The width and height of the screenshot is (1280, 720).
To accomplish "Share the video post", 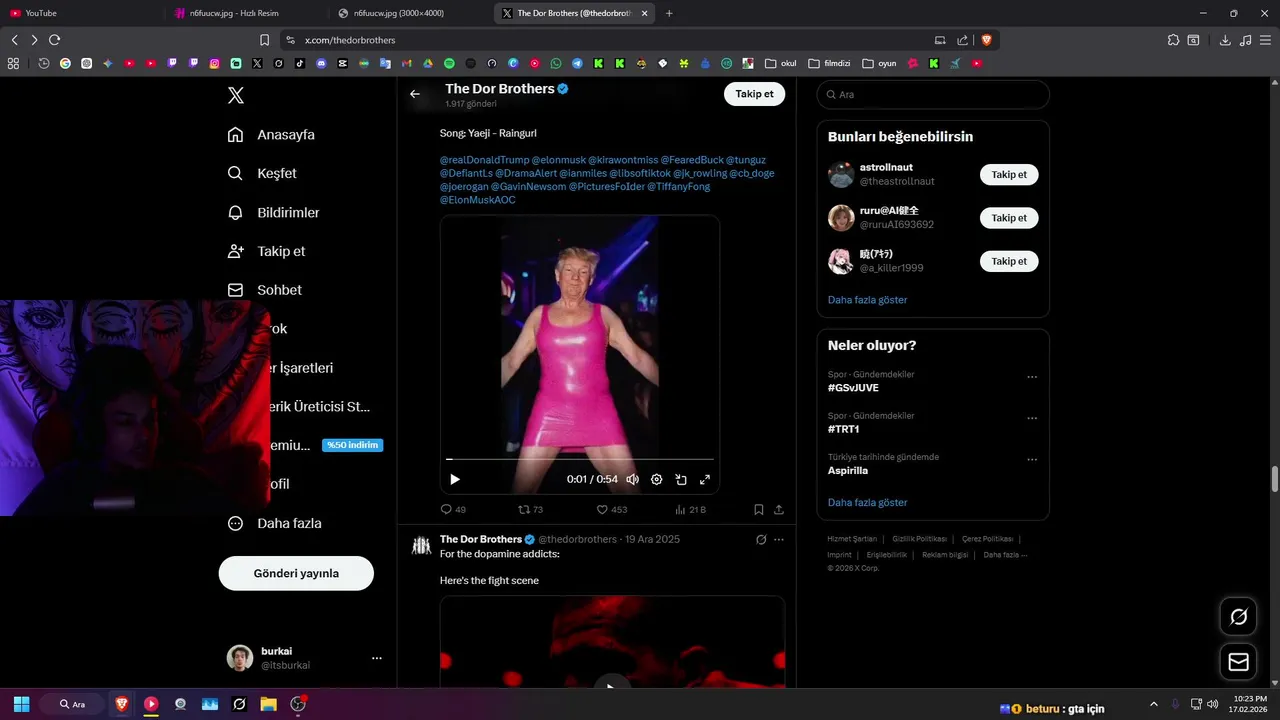I will click(779, 509).
